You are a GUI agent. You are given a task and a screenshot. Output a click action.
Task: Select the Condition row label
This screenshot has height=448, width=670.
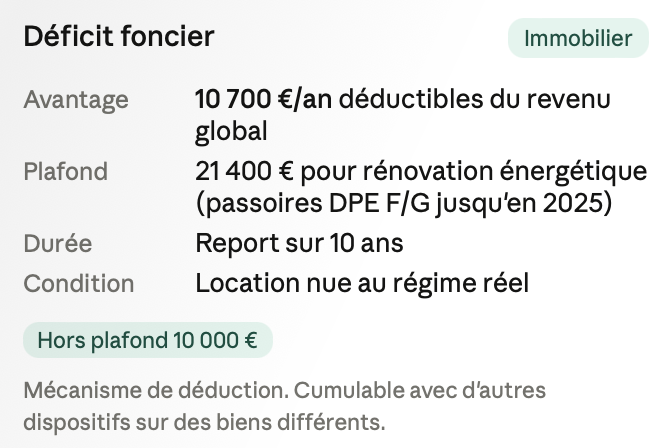pos(79,283)
